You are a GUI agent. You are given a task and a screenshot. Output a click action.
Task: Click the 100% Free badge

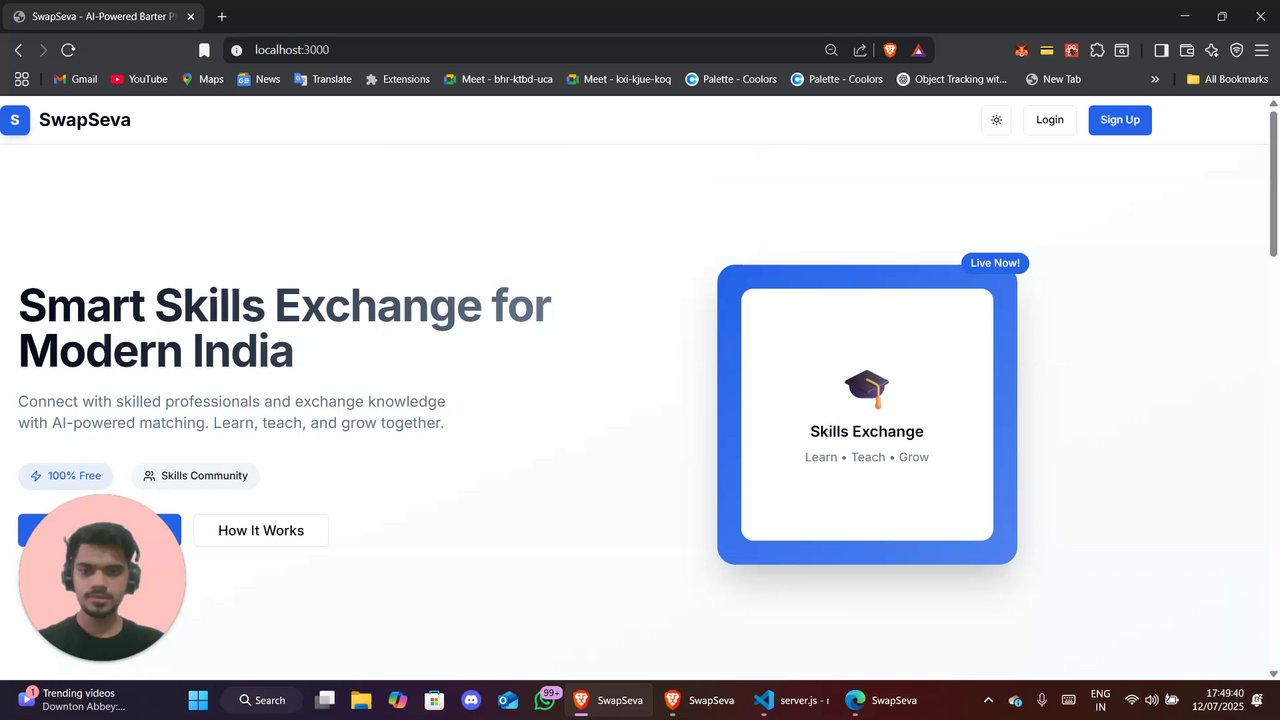pyautogui.click(x=66, y=476)
